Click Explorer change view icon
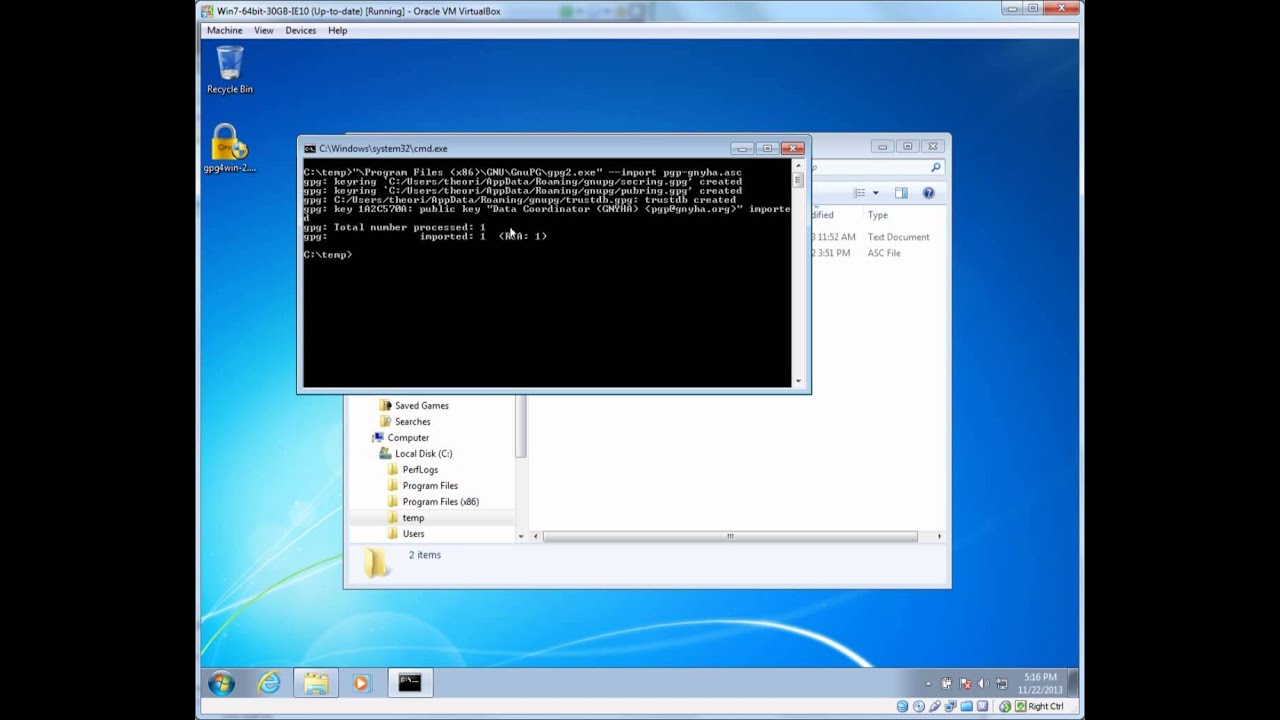This screenshot has width=1280, height=720. coord(859,193)
